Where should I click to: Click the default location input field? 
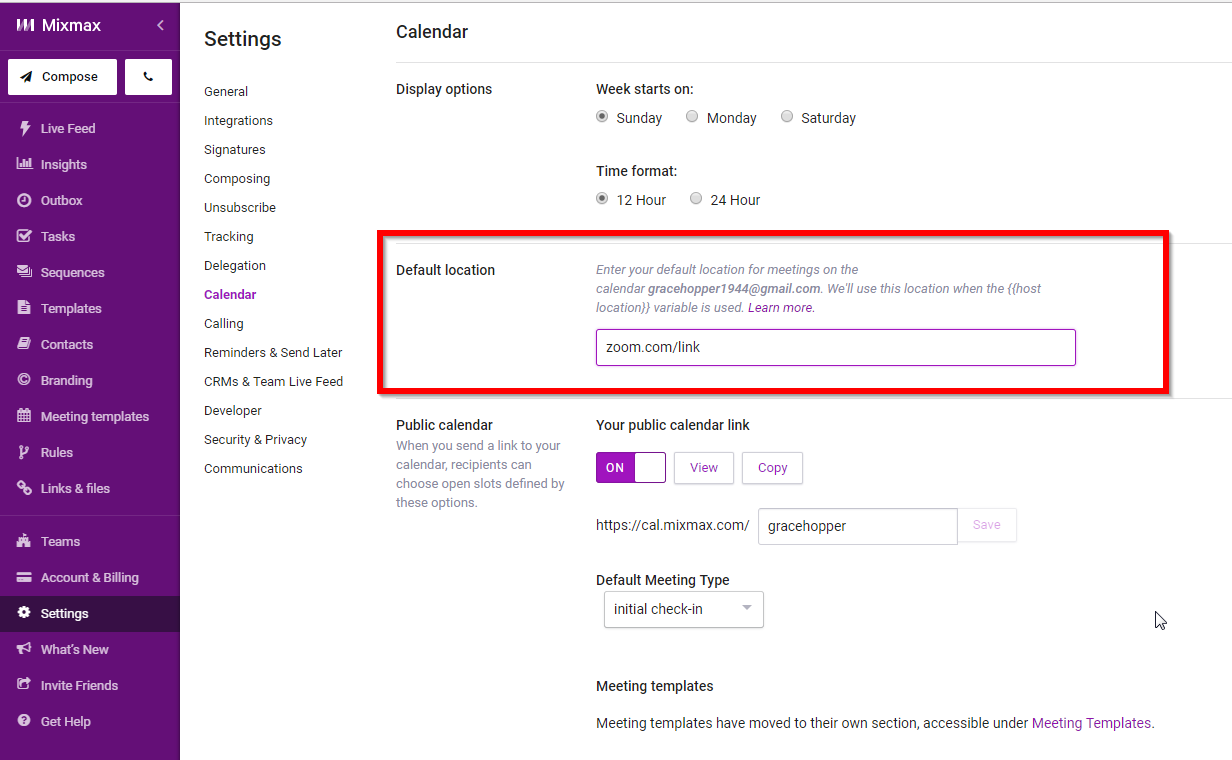pos(836,347)
